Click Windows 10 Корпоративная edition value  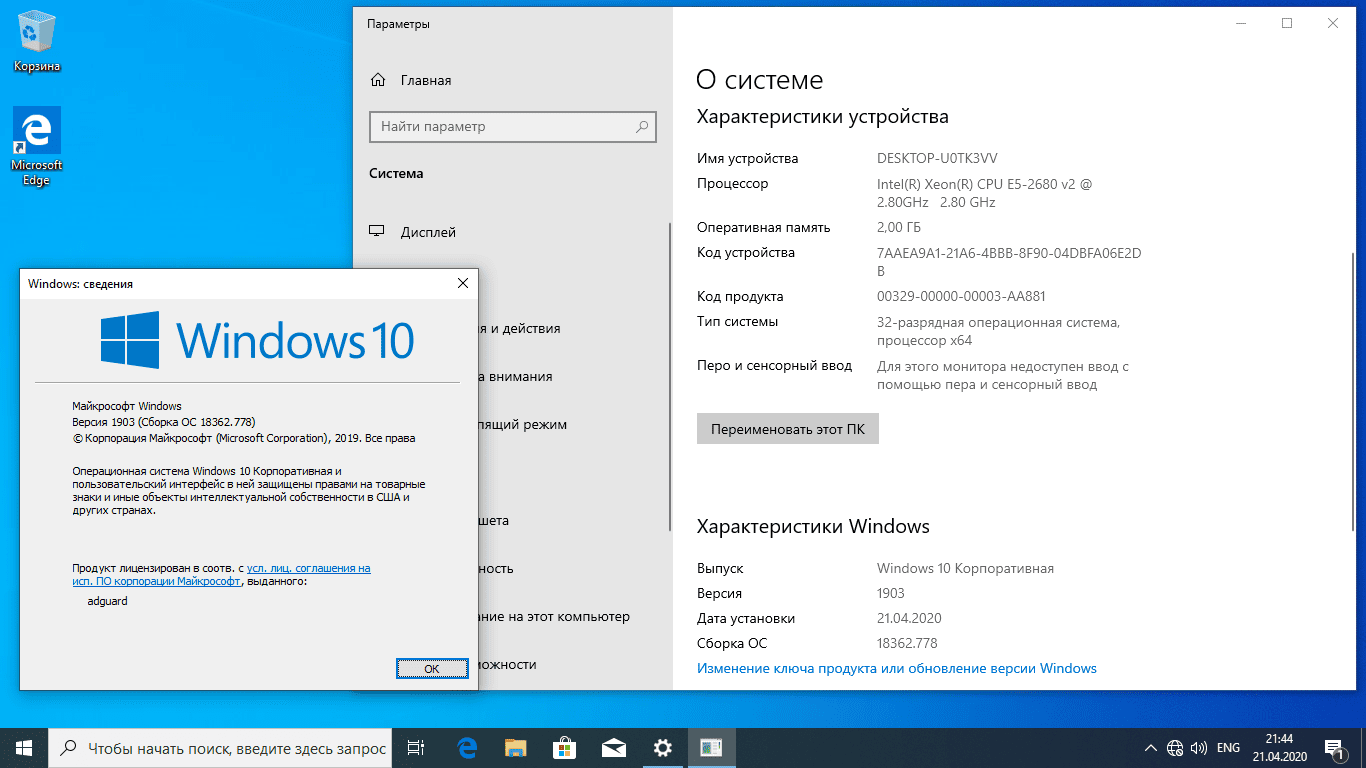[x=965, y=568]
